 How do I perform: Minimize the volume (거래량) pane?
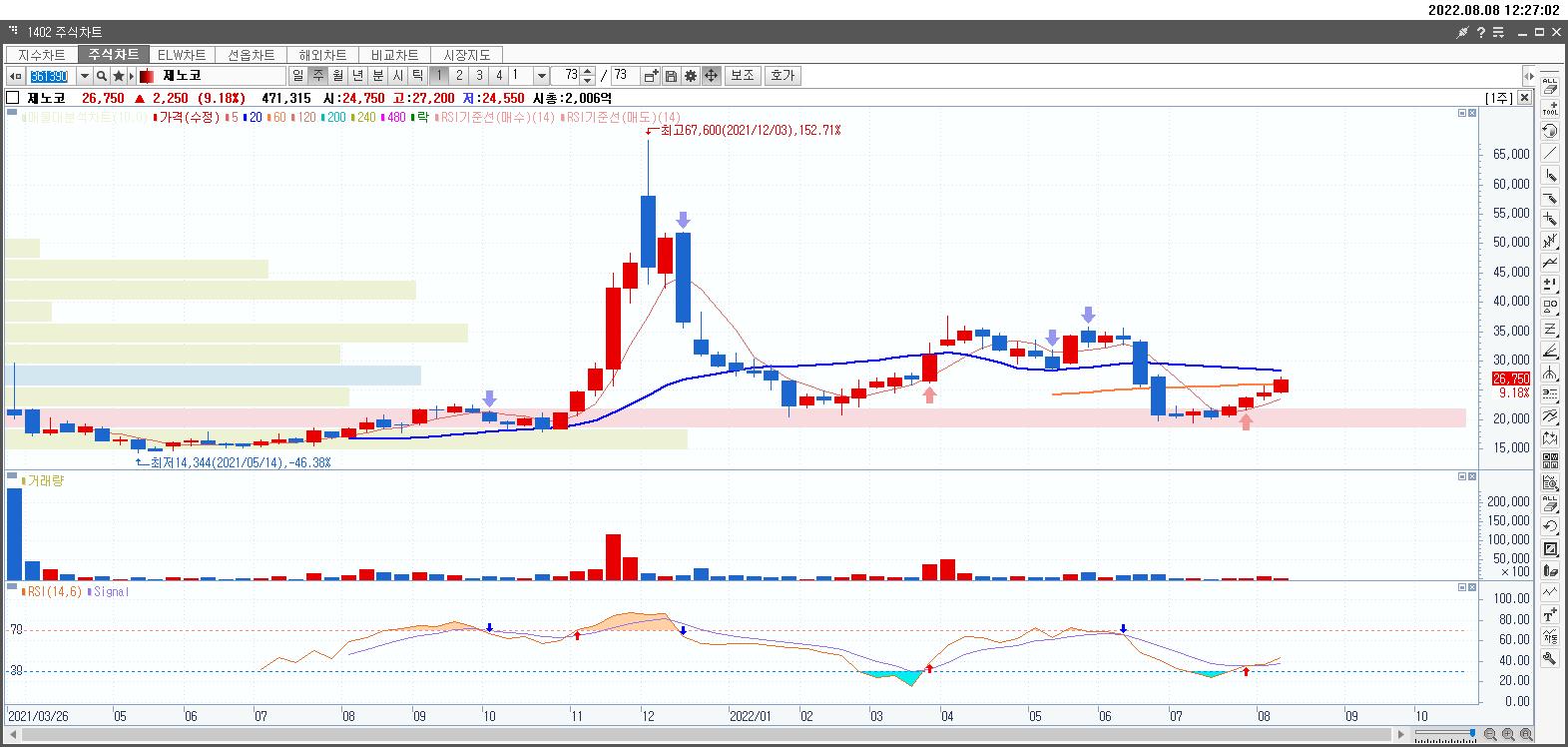[x=1462, y=476]
